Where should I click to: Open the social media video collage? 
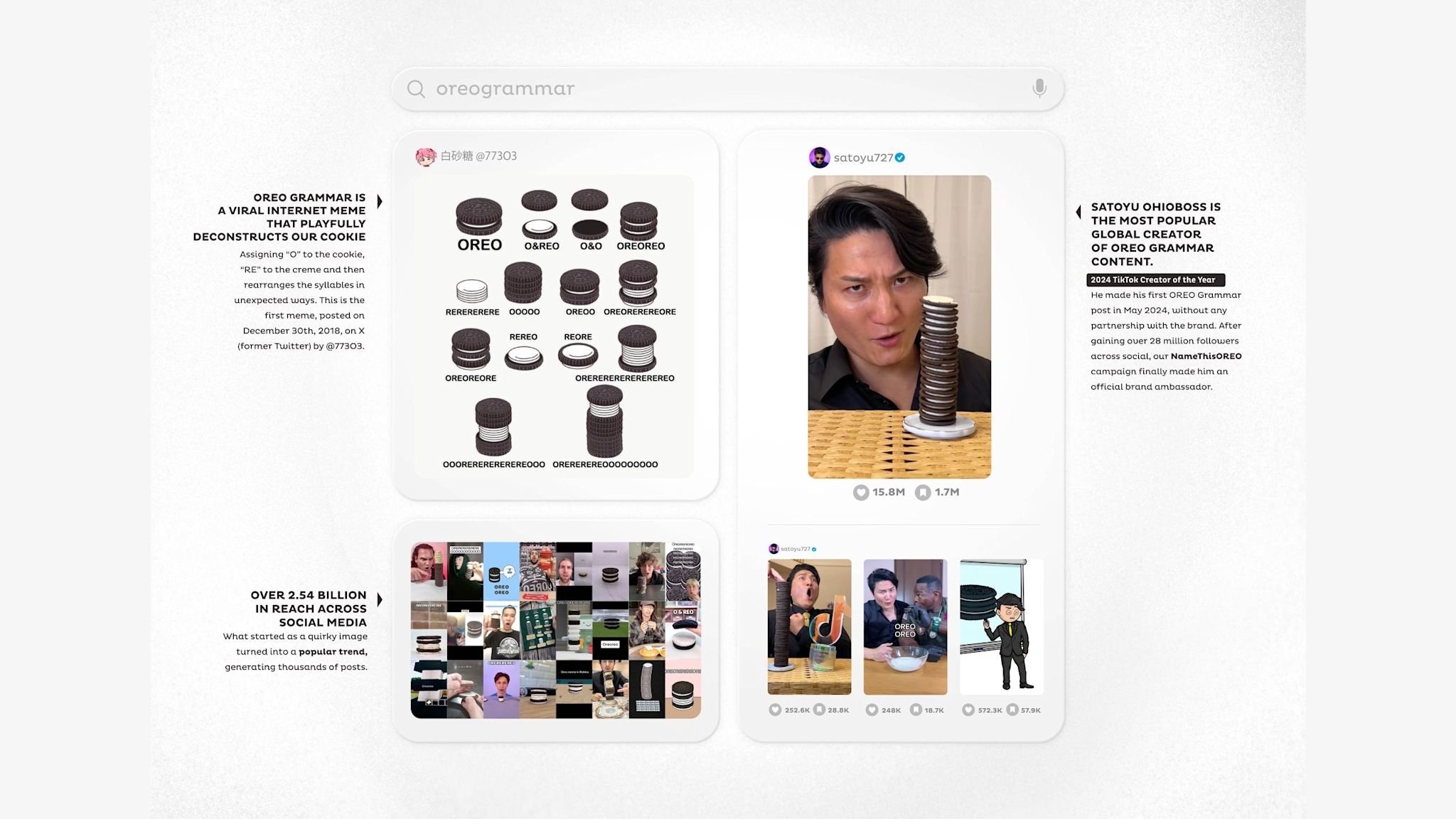tap(556, 631)
